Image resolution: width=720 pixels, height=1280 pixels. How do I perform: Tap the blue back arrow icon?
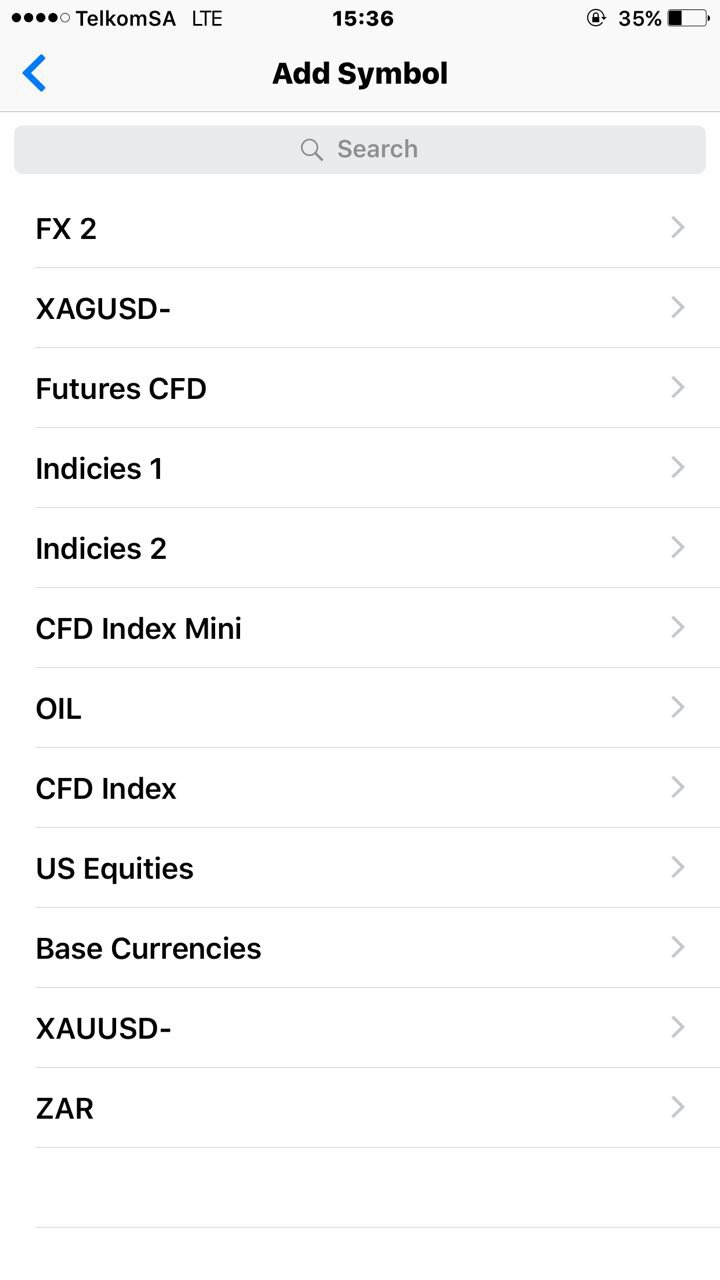[34, 73]
